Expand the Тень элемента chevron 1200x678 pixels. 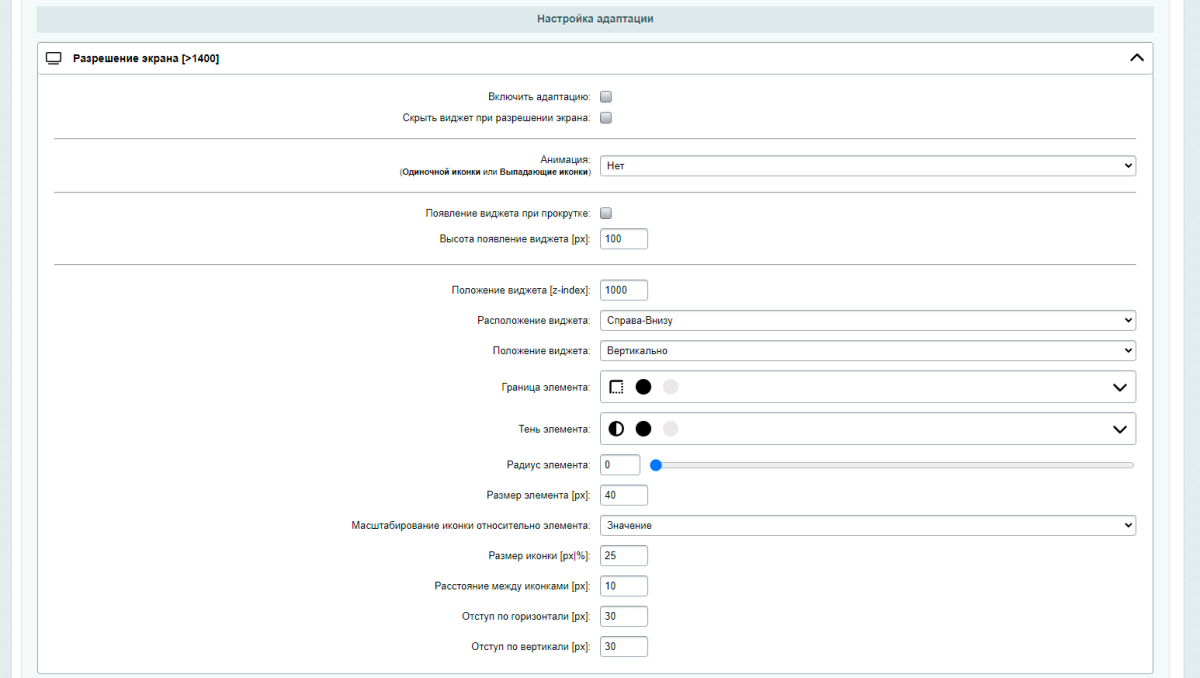(1120, 429)
